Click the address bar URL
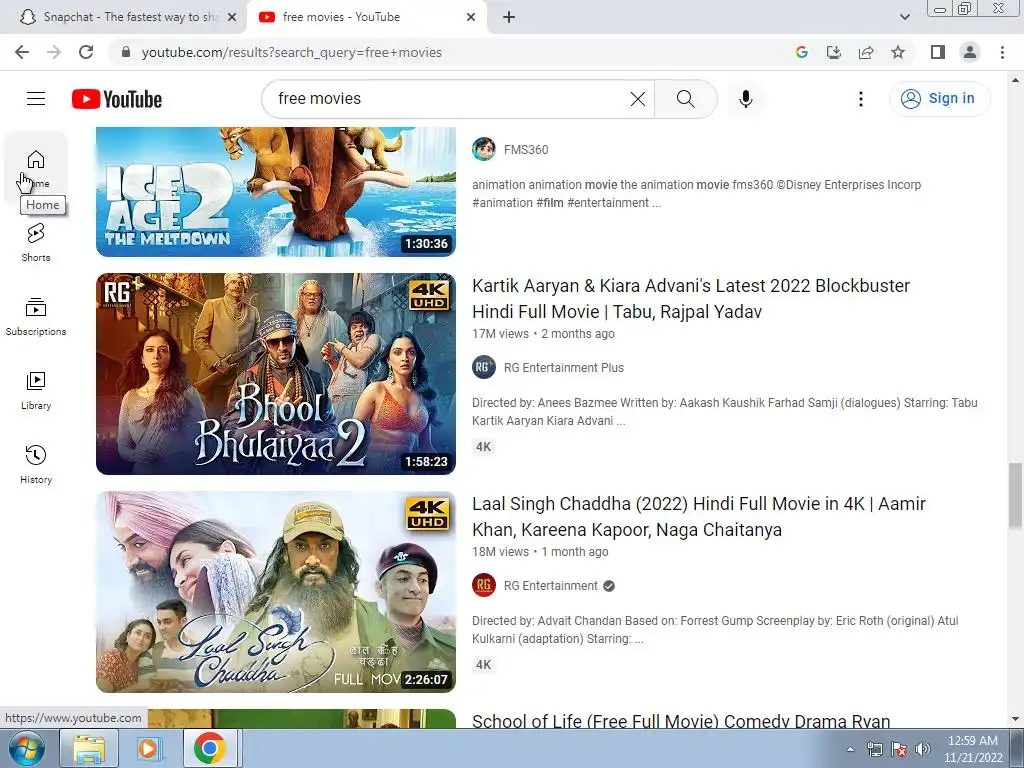 tap(291, 52)
